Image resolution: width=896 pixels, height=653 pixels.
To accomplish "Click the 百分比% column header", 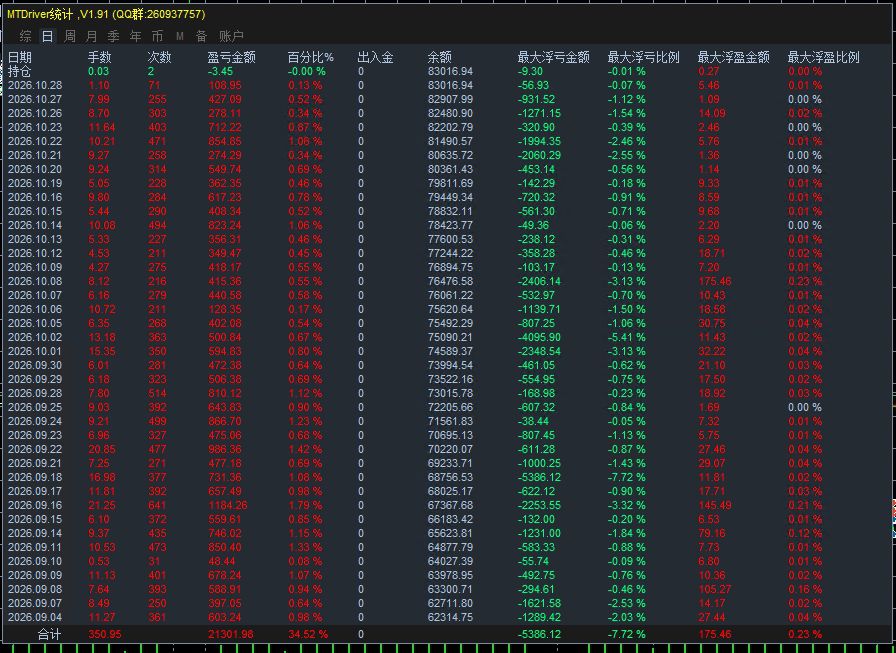I will click(310, 57).
